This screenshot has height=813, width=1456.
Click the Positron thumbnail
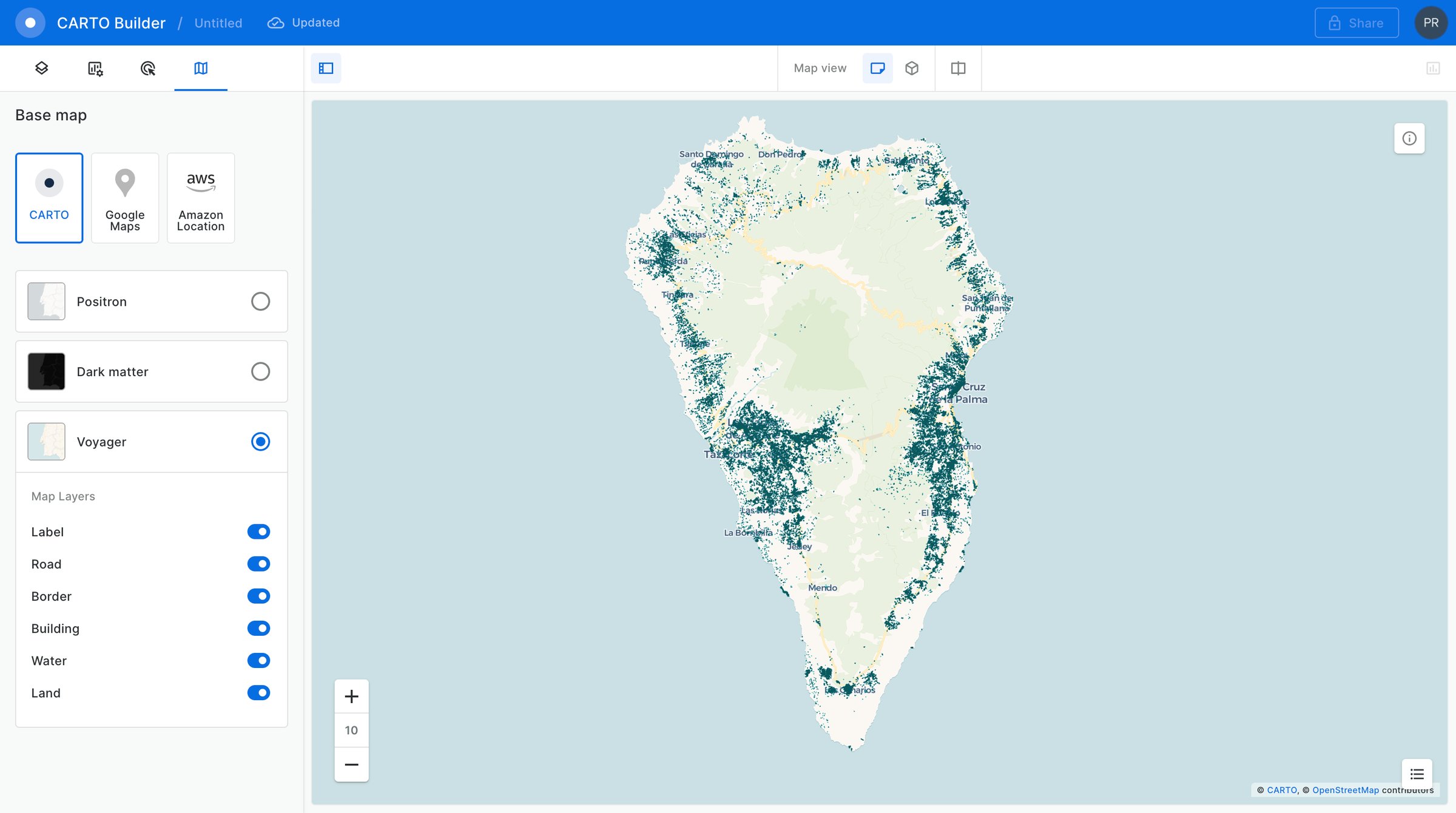(47, 302)
